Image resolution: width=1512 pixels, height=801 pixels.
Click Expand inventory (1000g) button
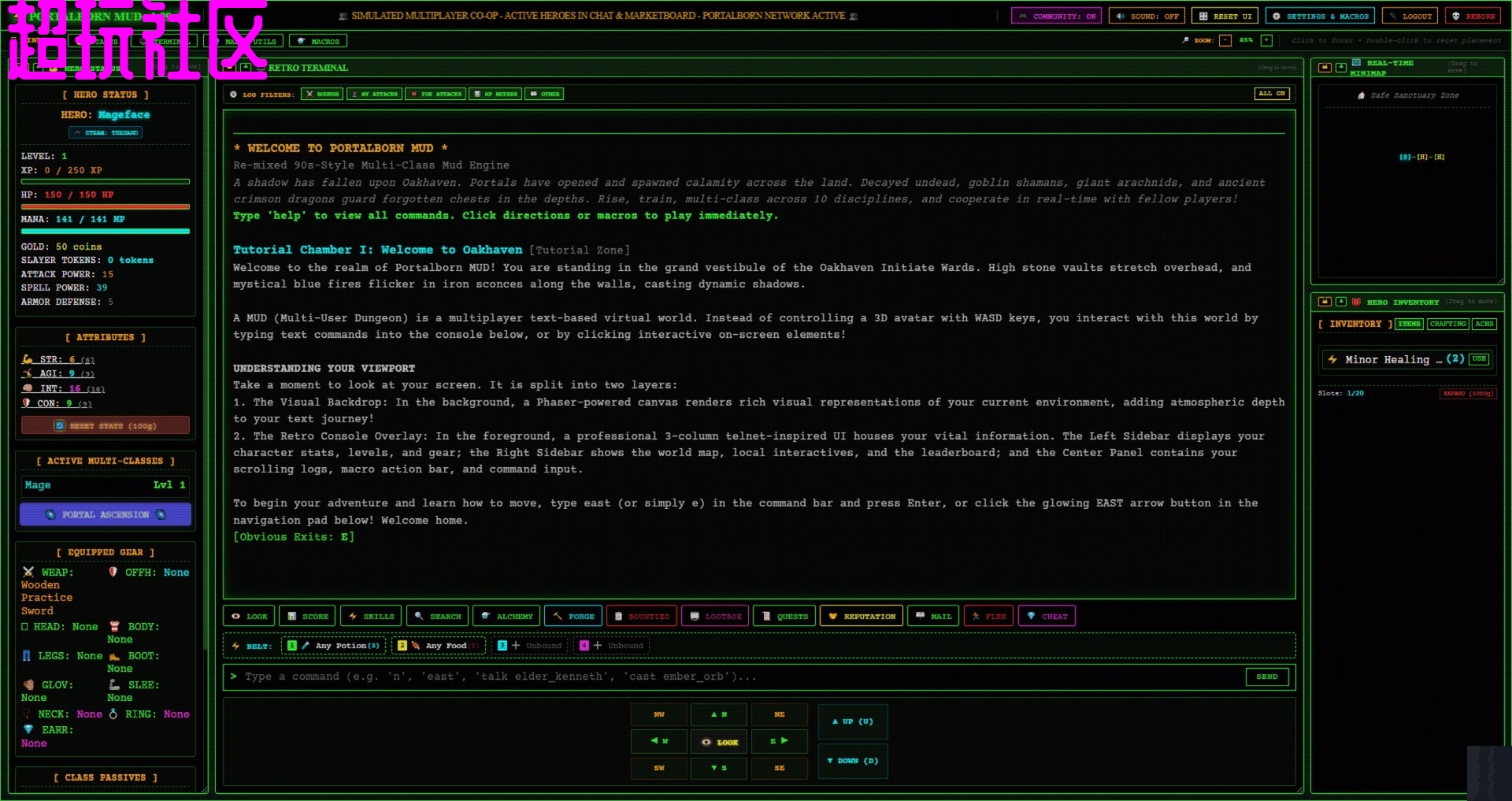click(x=1468, y=393)
